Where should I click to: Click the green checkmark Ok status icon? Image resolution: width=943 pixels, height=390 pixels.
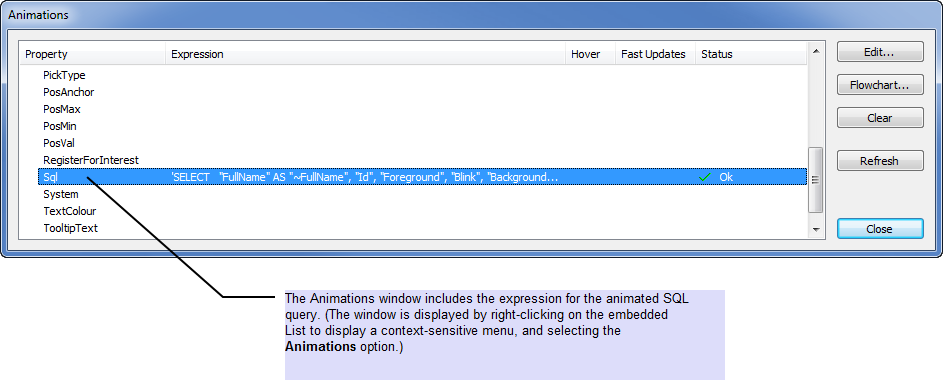point(705,177)
